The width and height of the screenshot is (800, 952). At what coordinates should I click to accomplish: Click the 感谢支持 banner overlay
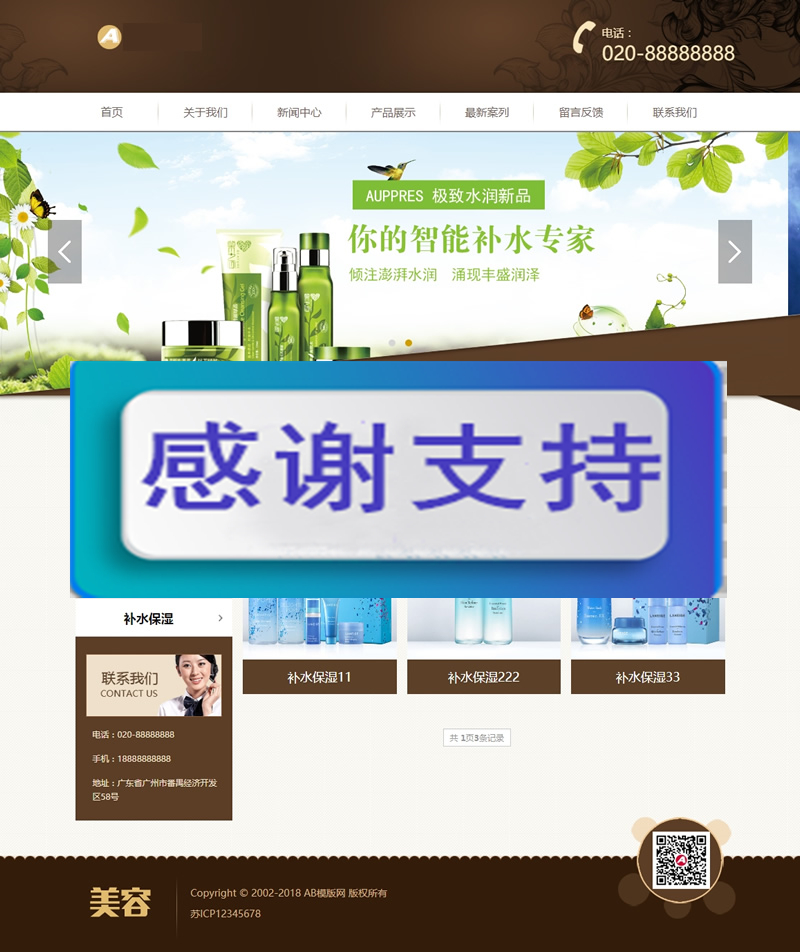398,472
